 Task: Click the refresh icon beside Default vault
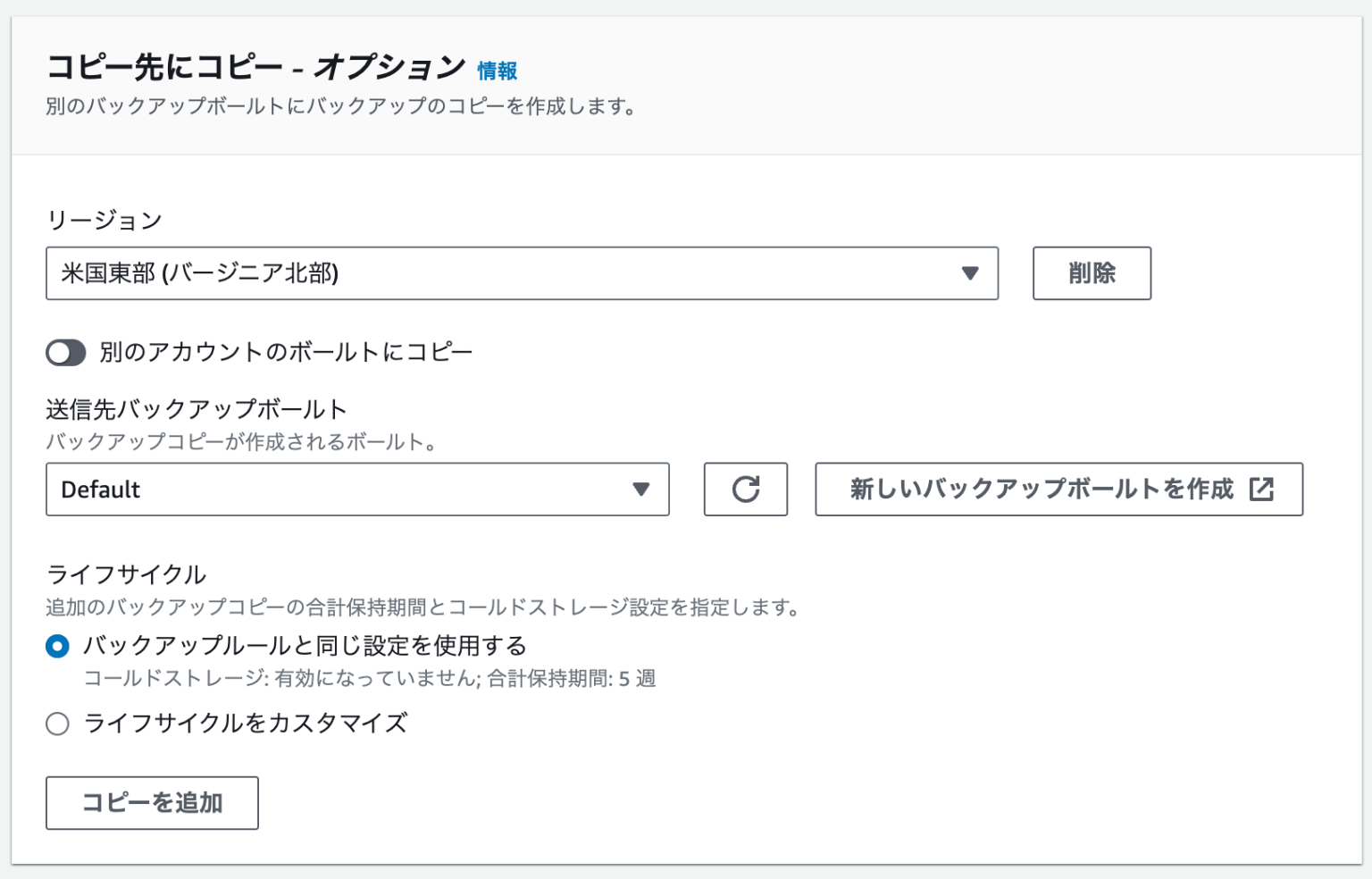[746, 490]
